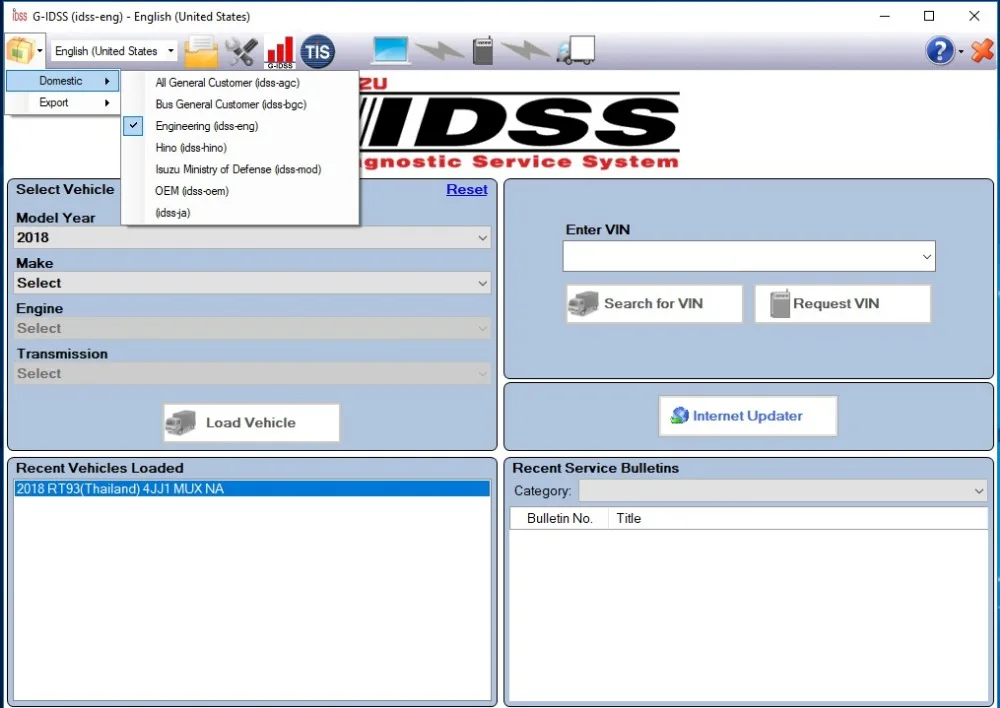Image resolution: width=1000 pixels, height=708 pixels.
Task: Click the Load Vehicle button
Action: coord(251,422)
